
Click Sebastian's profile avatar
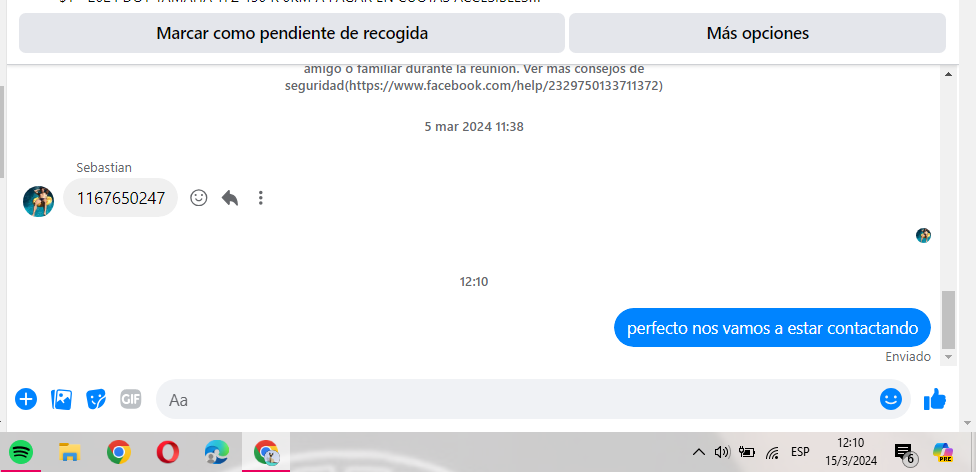tap(39, 201)
